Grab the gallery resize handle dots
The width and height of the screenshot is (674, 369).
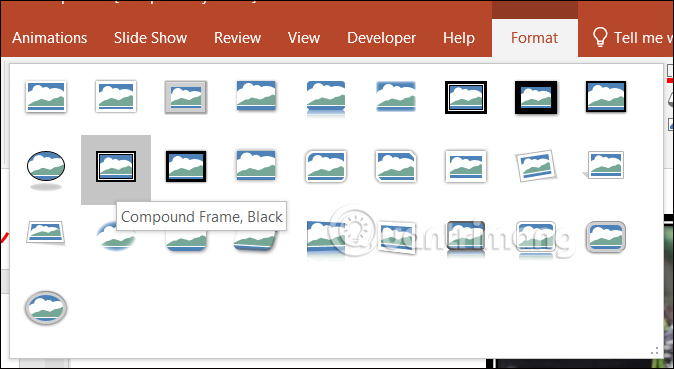click(x=655, y=351)
